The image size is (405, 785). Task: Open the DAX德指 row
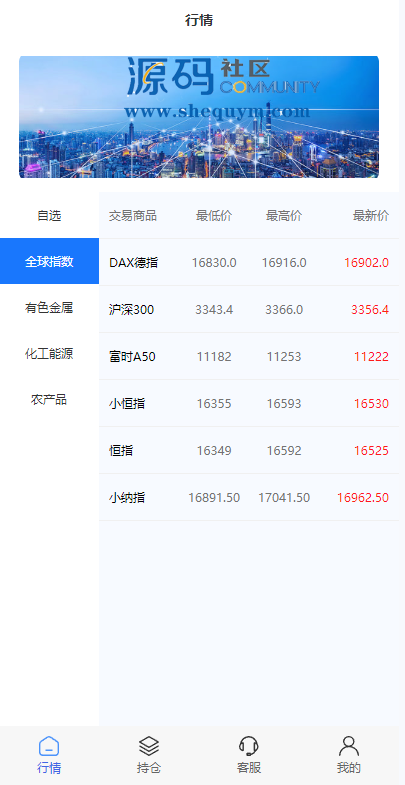[x=249, y=262]
